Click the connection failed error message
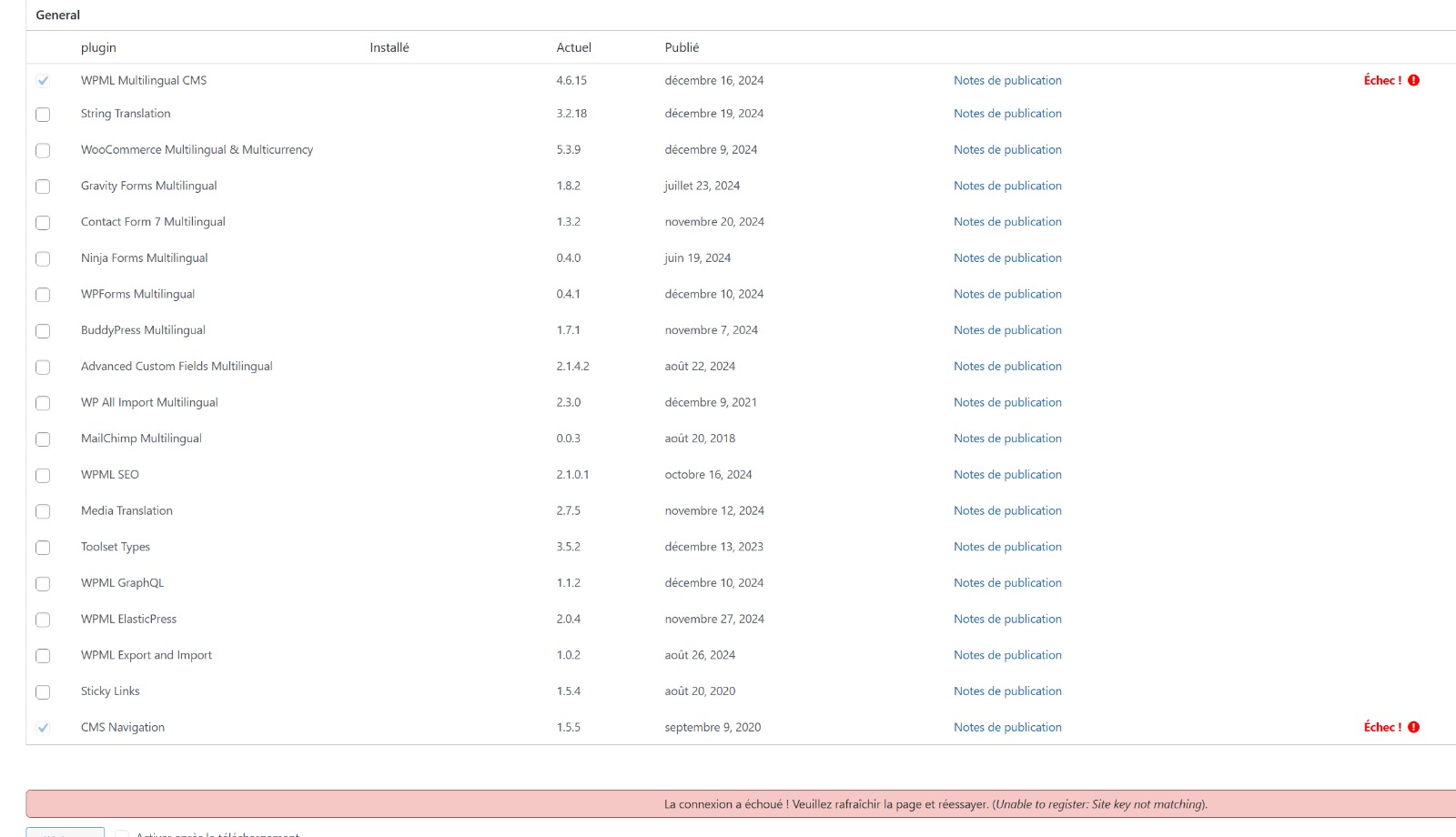 935,804
